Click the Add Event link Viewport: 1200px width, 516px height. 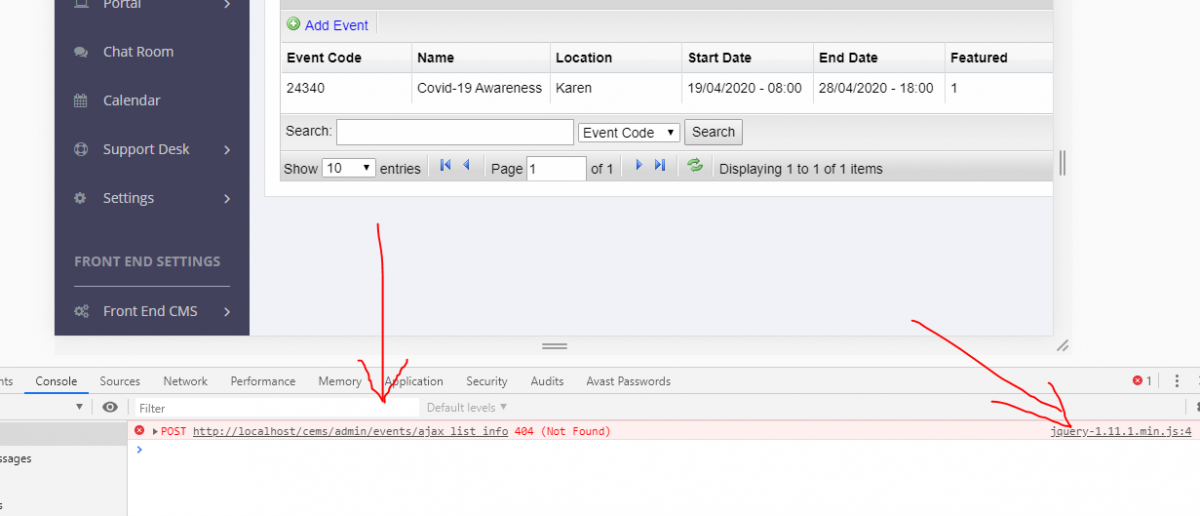(x=336, y=25)
